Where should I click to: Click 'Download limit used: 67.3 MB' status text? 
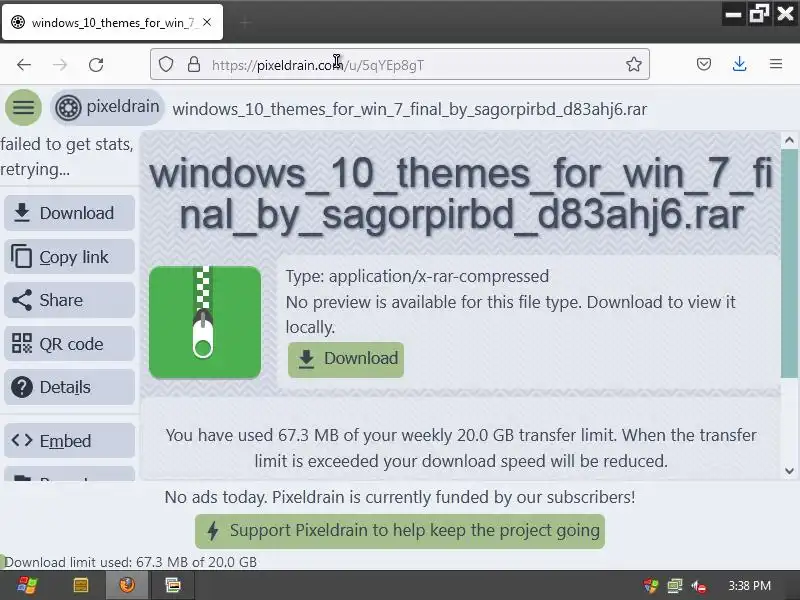131,562
